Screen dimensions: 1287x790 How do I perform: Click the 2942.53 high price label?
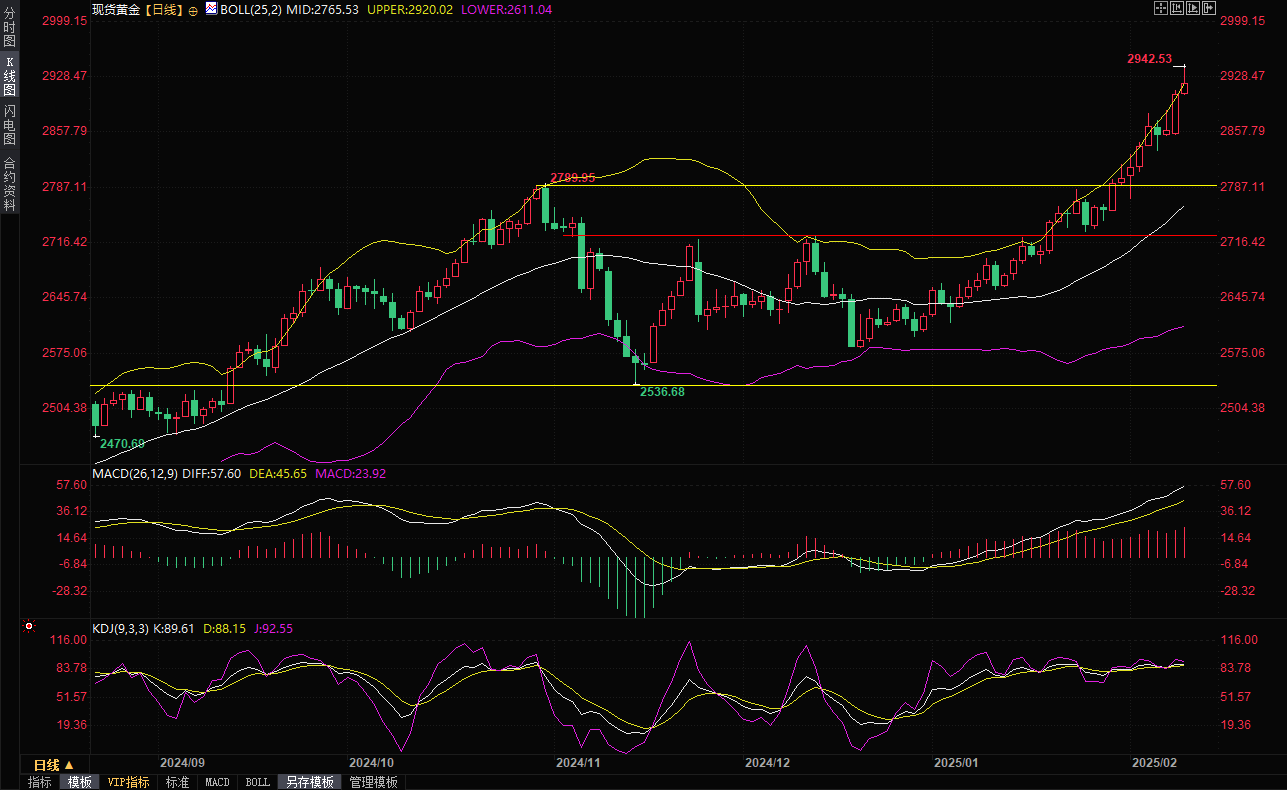tap(1149, 59)
